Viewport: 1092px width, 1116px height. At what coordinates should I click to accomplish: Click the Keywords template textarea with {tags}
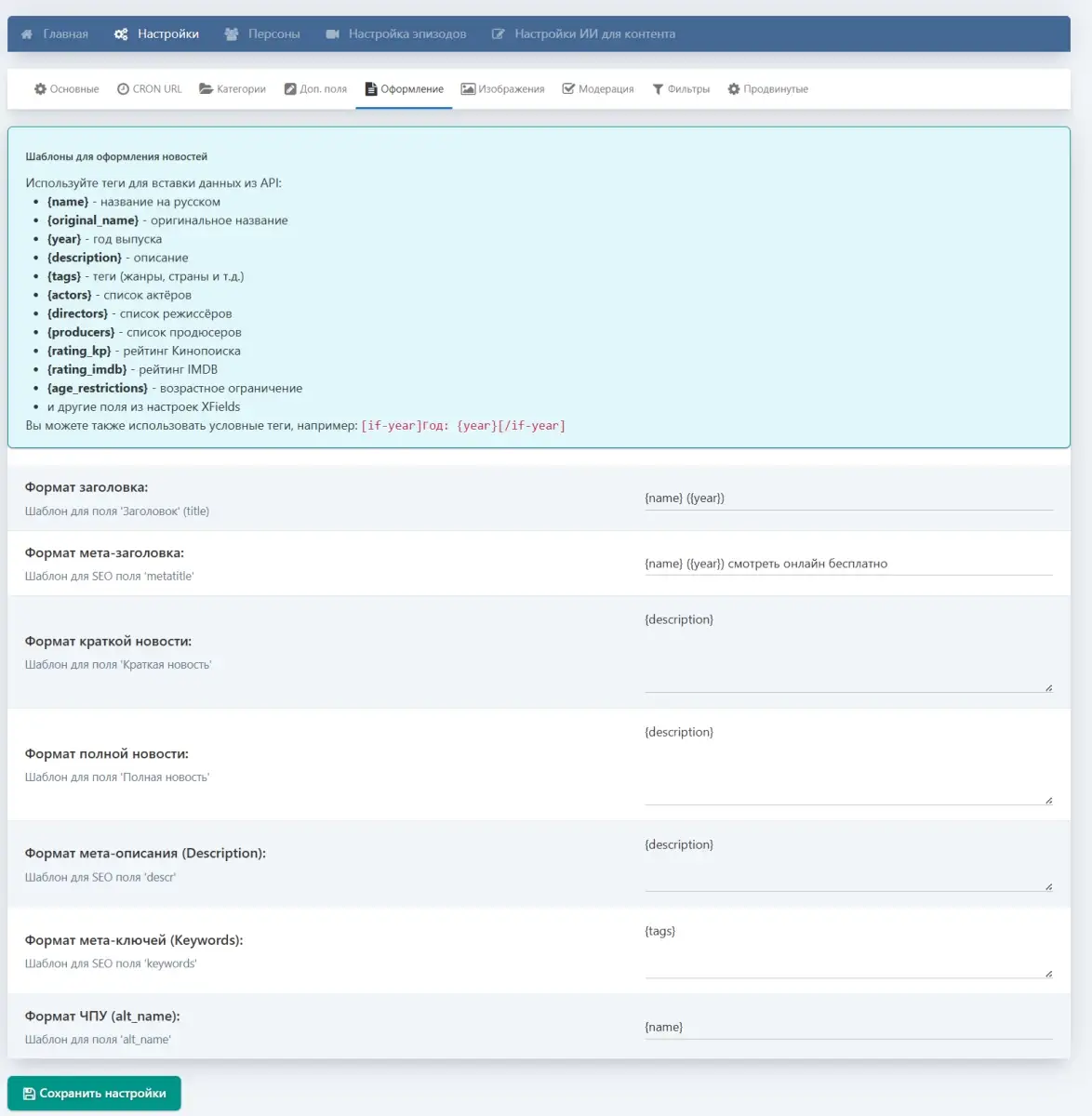847,950
